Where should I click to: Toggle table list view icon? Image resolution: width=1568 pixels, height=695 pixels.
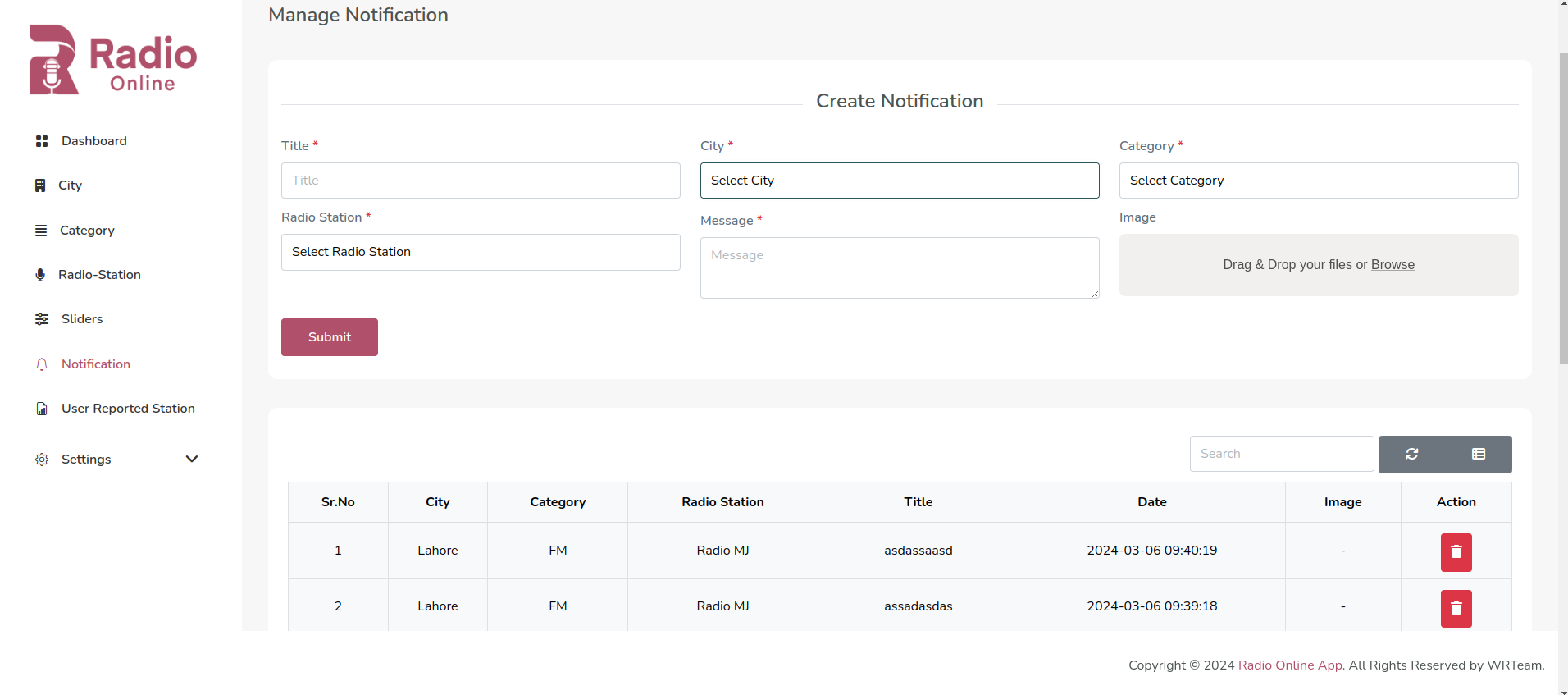coord(1479,454)
